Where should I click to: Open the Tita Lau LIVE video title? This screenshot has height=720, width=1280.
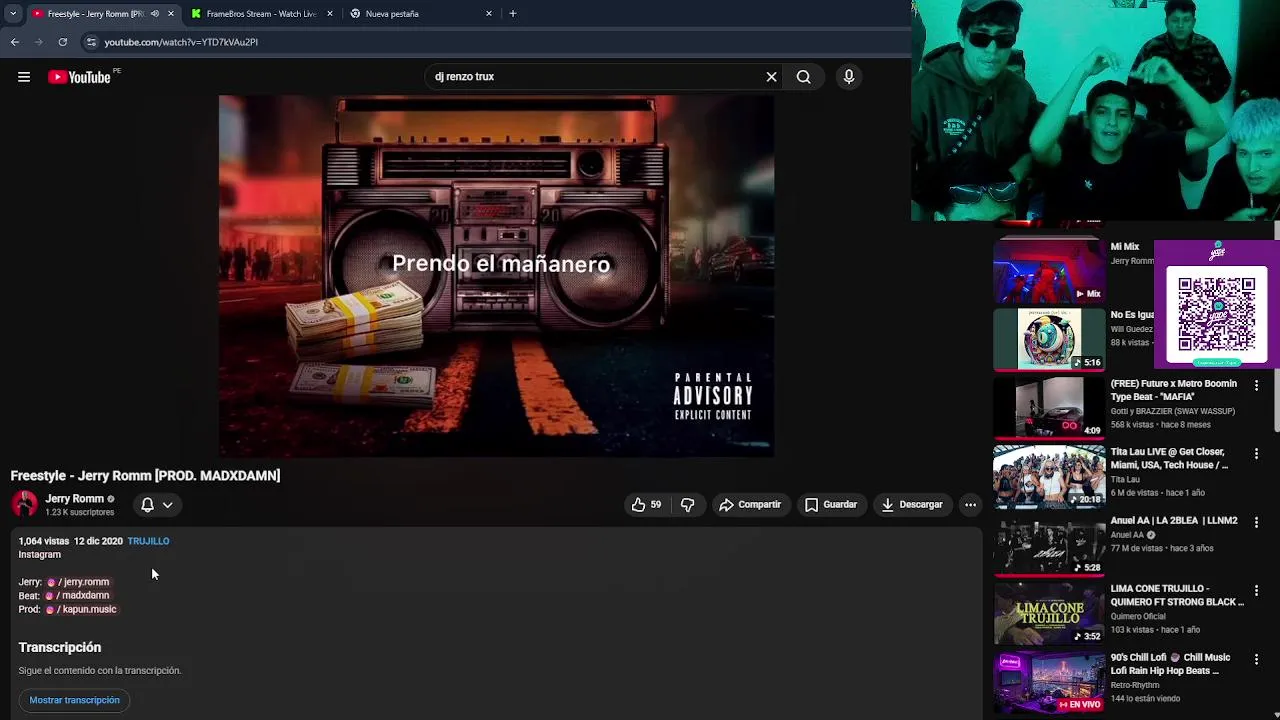(x=1170, y=459)
